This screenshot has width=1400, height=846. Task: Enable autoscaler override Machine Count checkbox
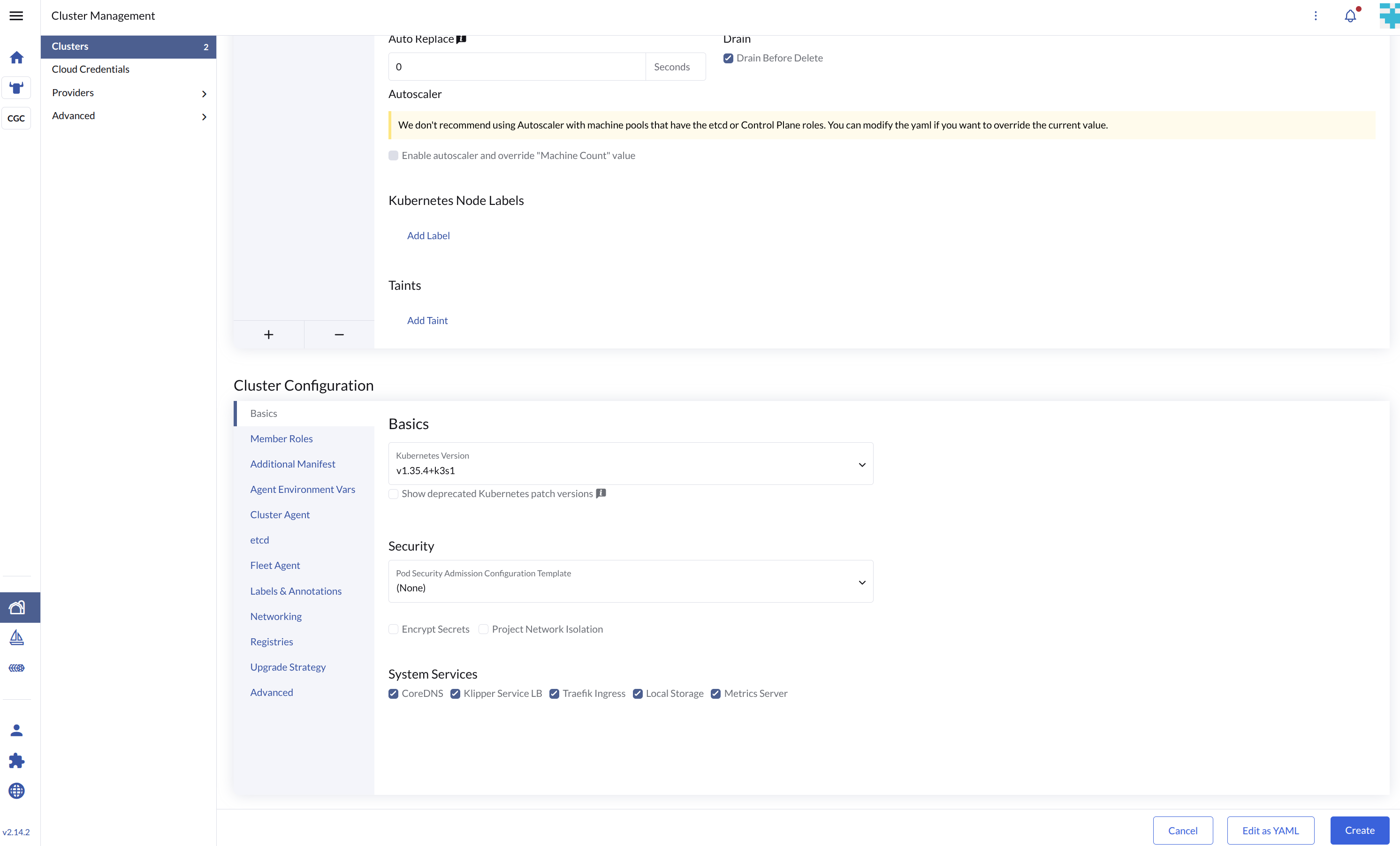[x=393, y=156]
